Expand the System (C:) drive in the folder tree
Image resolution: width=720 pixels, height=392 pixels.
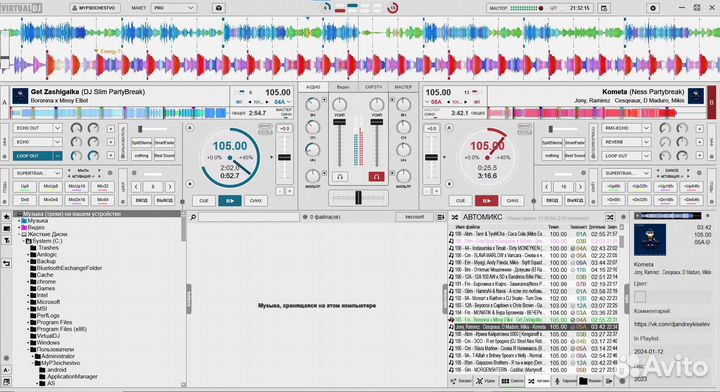pyautogui.click(x=24, y=241)
